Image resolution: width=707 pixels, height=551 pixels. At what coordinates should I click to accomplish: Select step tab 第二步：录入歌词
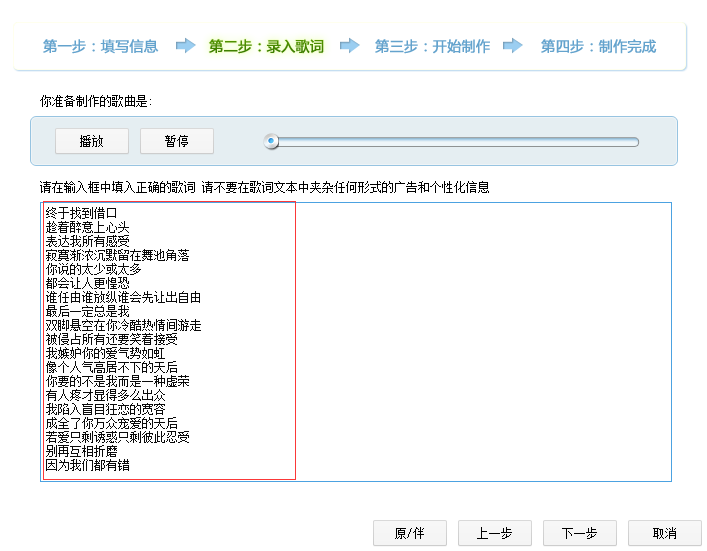tap(266, 46)
